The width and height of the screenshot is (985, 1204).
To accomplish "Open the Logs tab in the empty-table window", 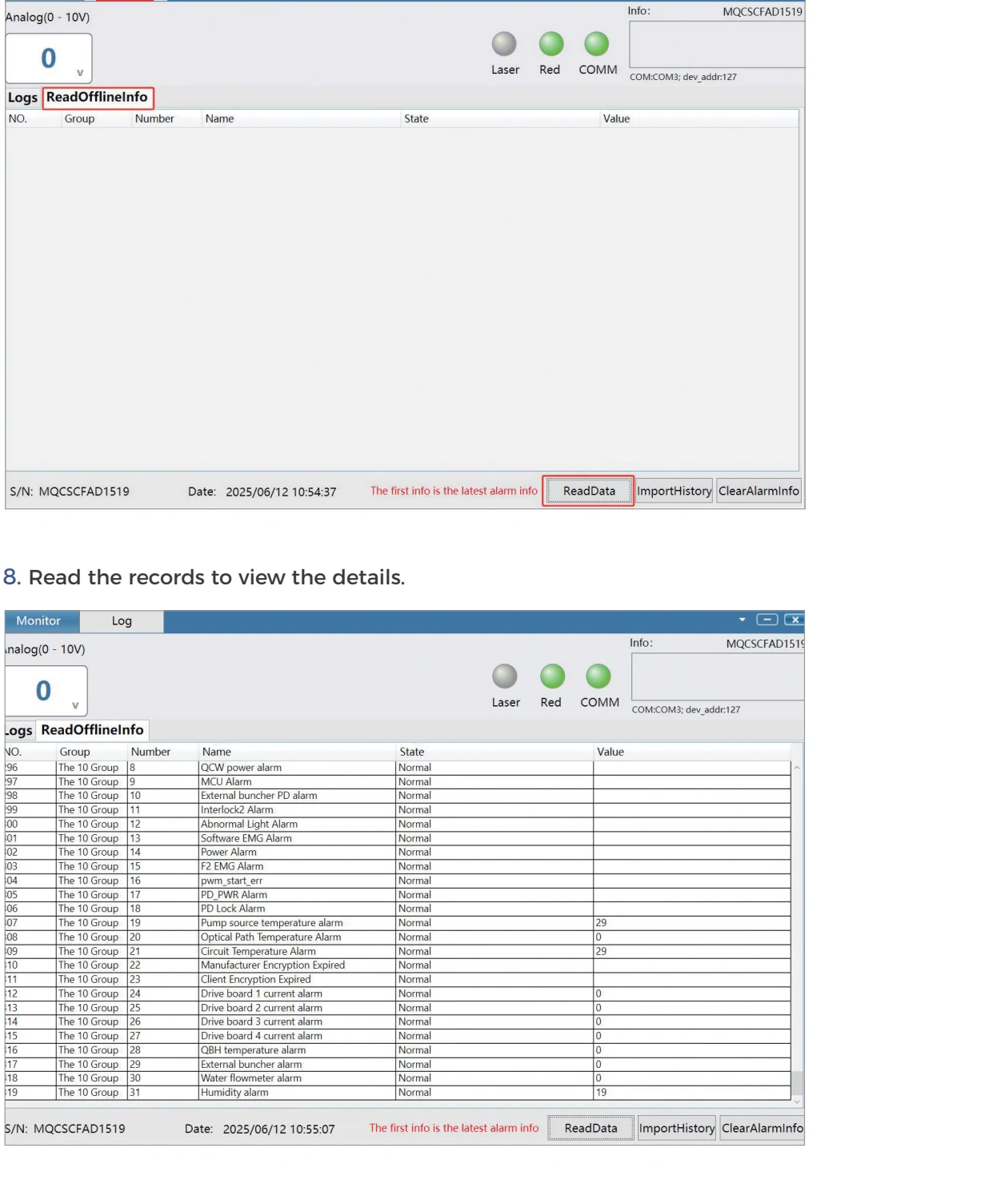I will (x=22, y=98).
